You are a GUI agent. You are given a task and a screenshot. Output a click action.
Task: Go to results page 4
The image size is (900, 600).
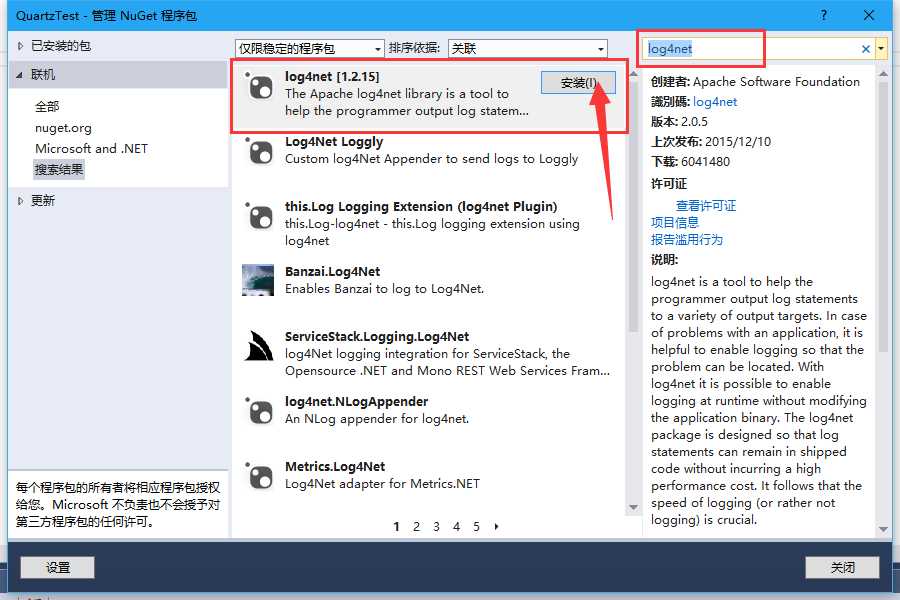[x=456, y=527]
